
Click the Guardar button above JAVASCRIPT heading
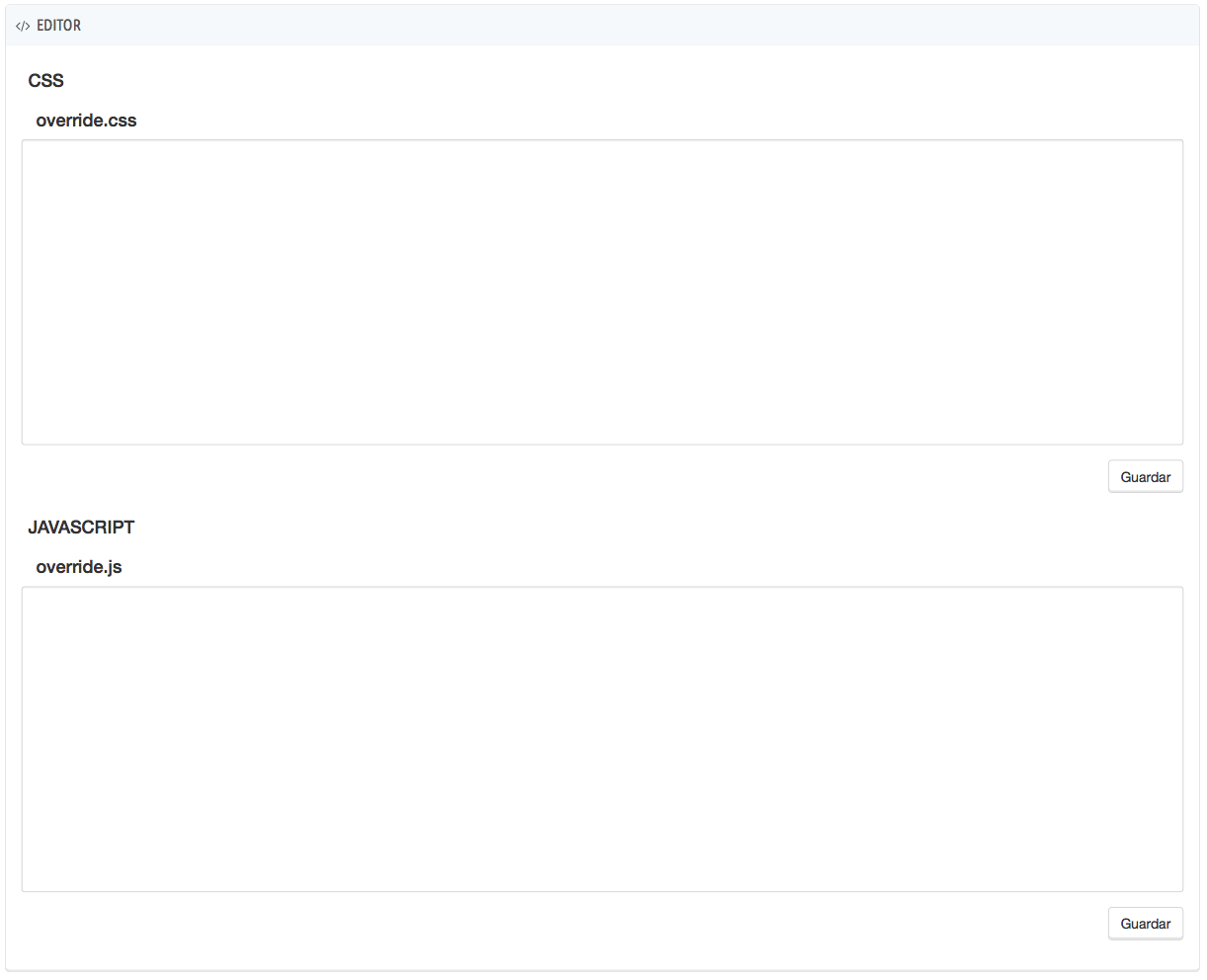(x=1145, y=477)
